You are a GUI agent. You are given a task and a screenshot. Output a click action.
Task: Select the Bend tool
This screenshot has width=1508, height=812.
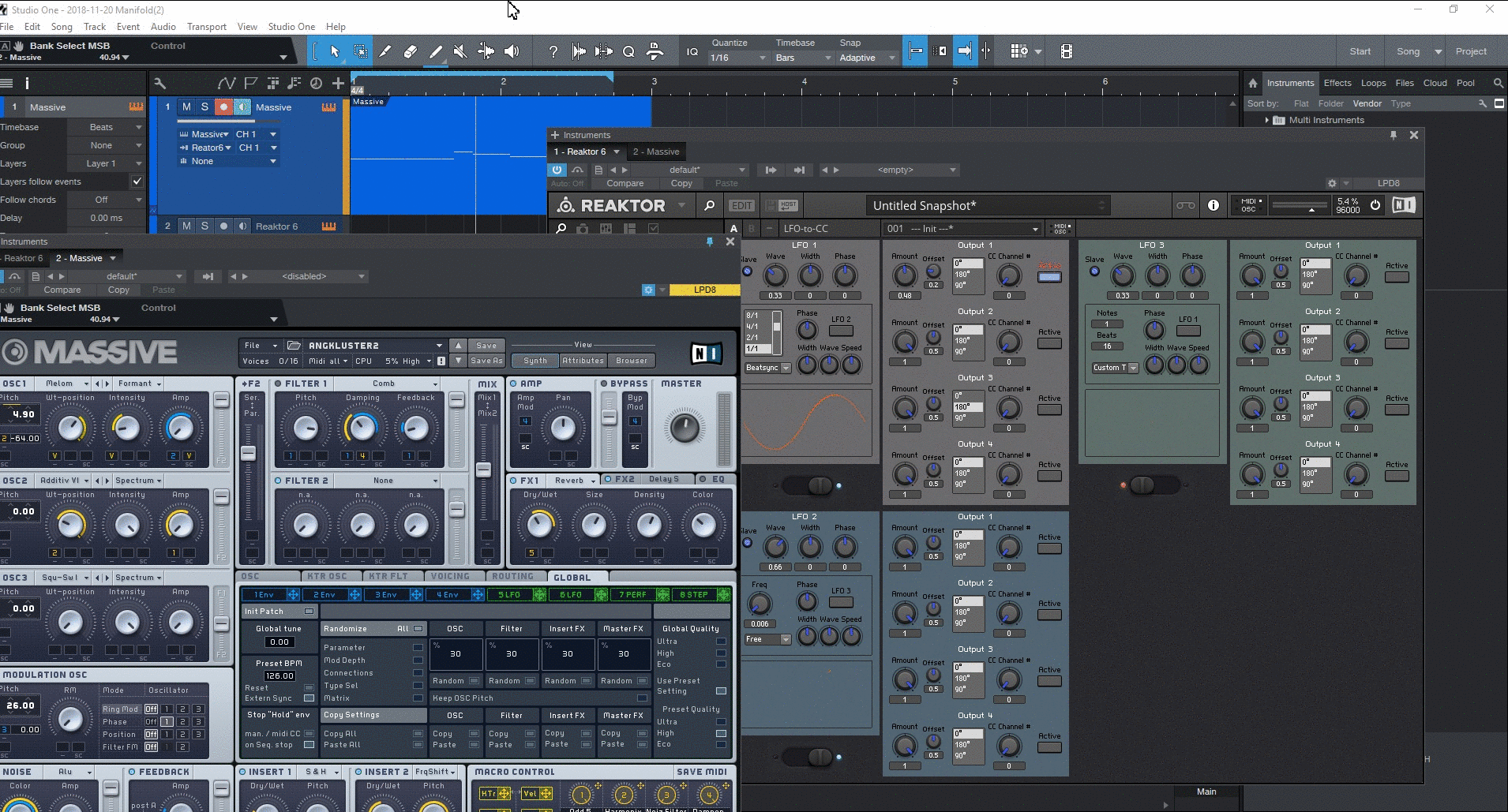pyautogui.click(x=486, y=51)
